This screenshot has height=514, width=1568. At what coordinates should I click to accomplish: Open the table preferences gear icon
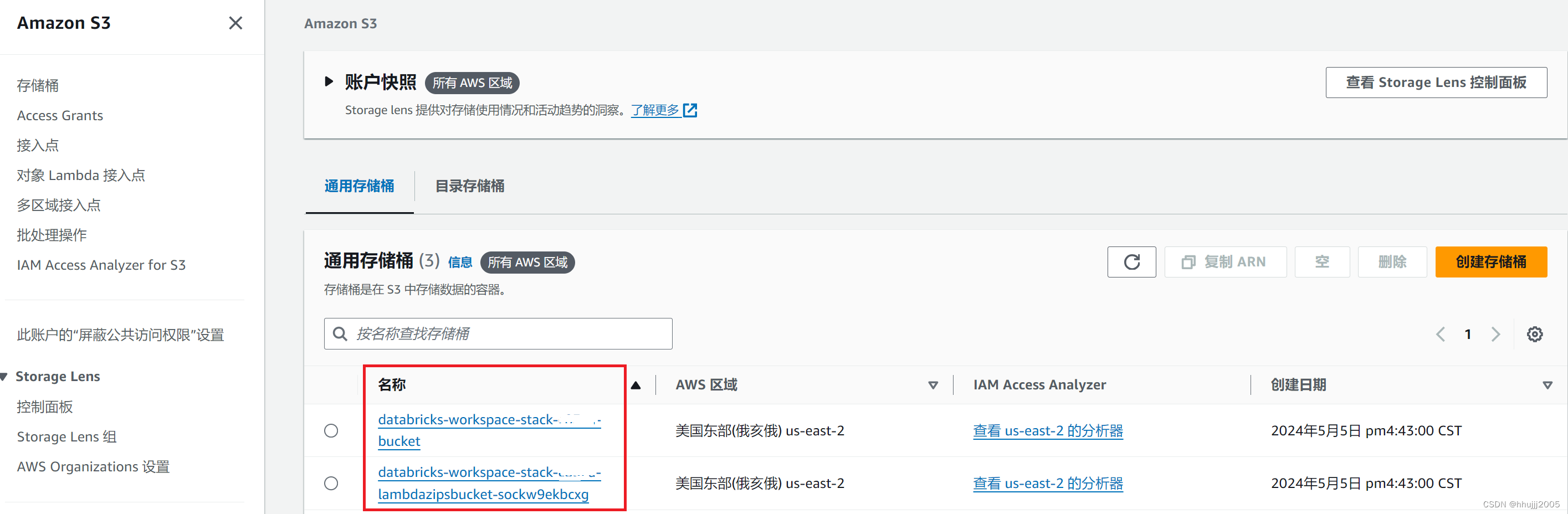click(1534, 333)
